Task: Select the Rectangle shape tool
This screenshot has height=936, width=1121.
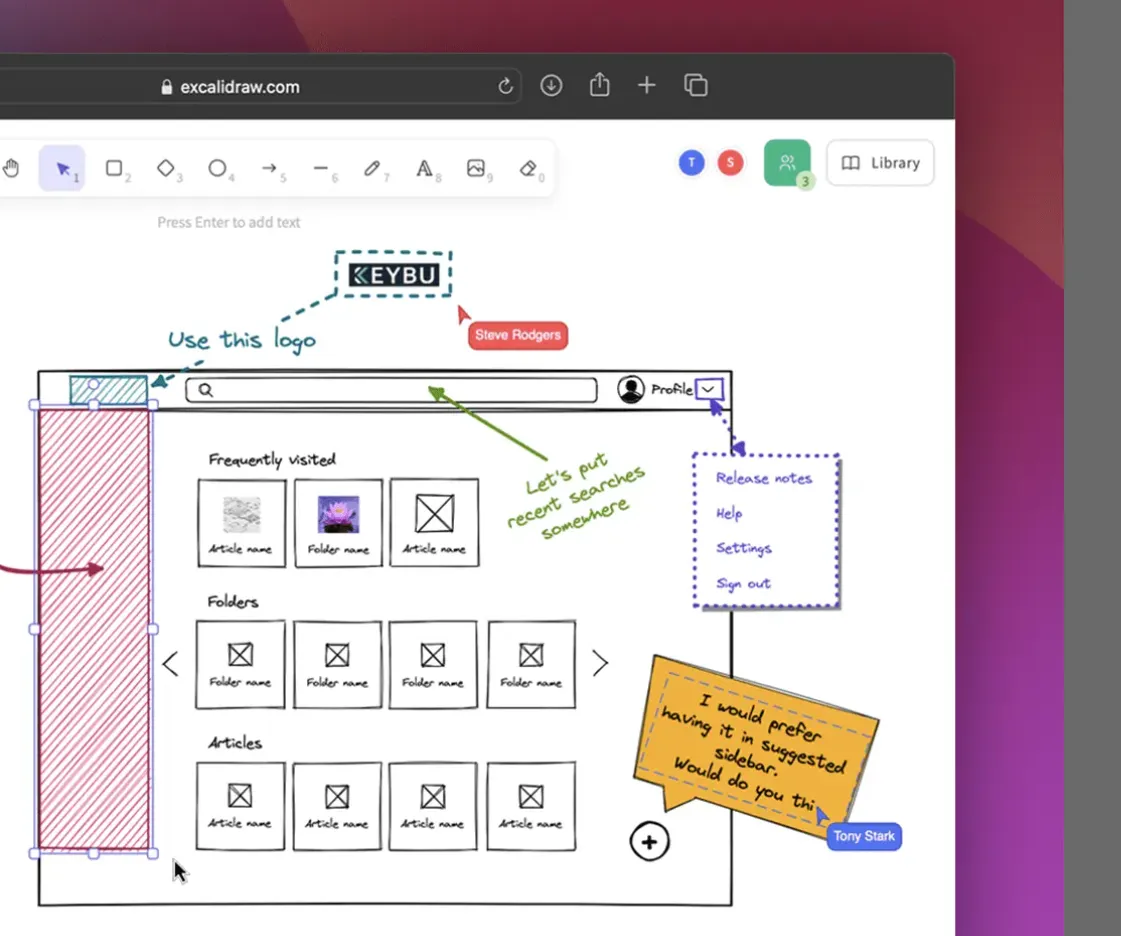Action: tap(114, 168)
